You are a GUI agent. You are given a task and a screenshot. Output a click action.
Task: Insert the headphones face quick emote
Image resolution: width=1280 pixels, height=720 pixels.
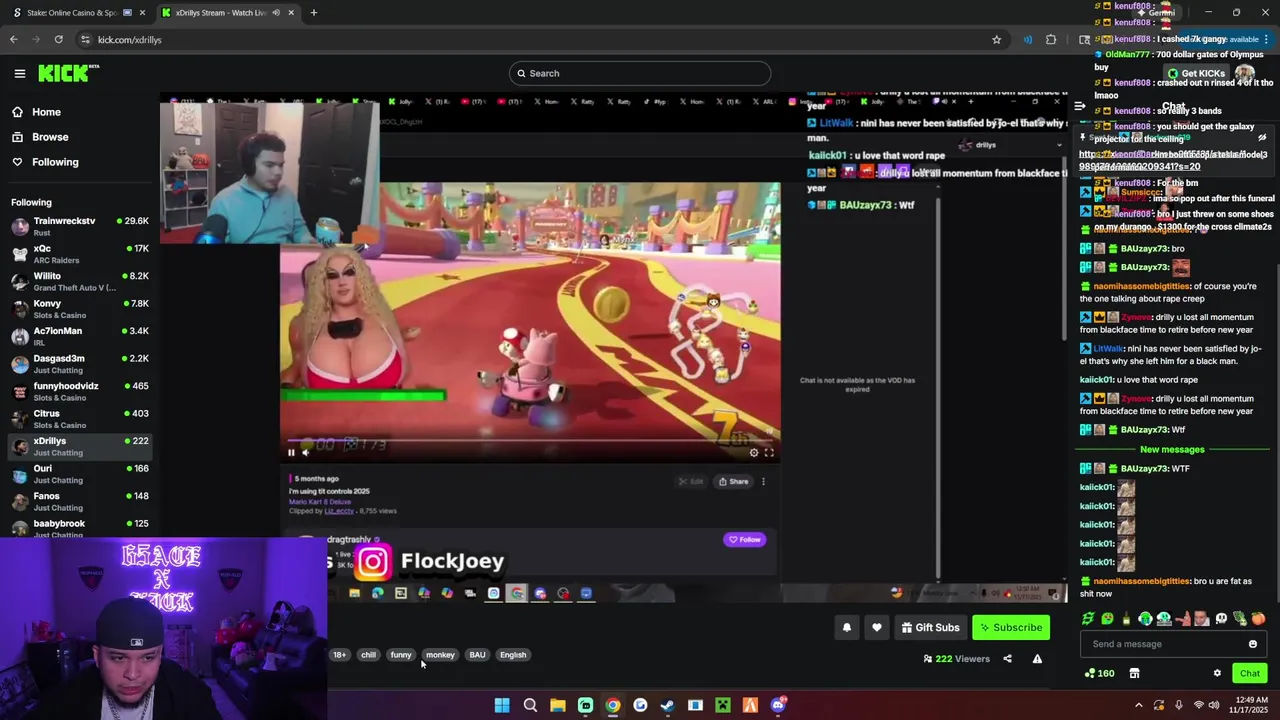tap(1145, 619)
